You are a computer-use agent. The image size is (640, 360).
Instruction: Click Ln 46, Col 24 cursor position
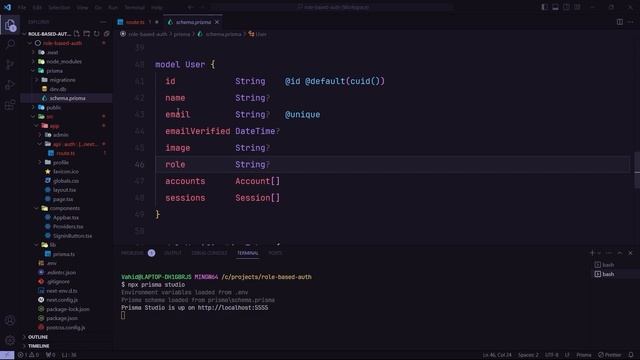click(497, 355)
